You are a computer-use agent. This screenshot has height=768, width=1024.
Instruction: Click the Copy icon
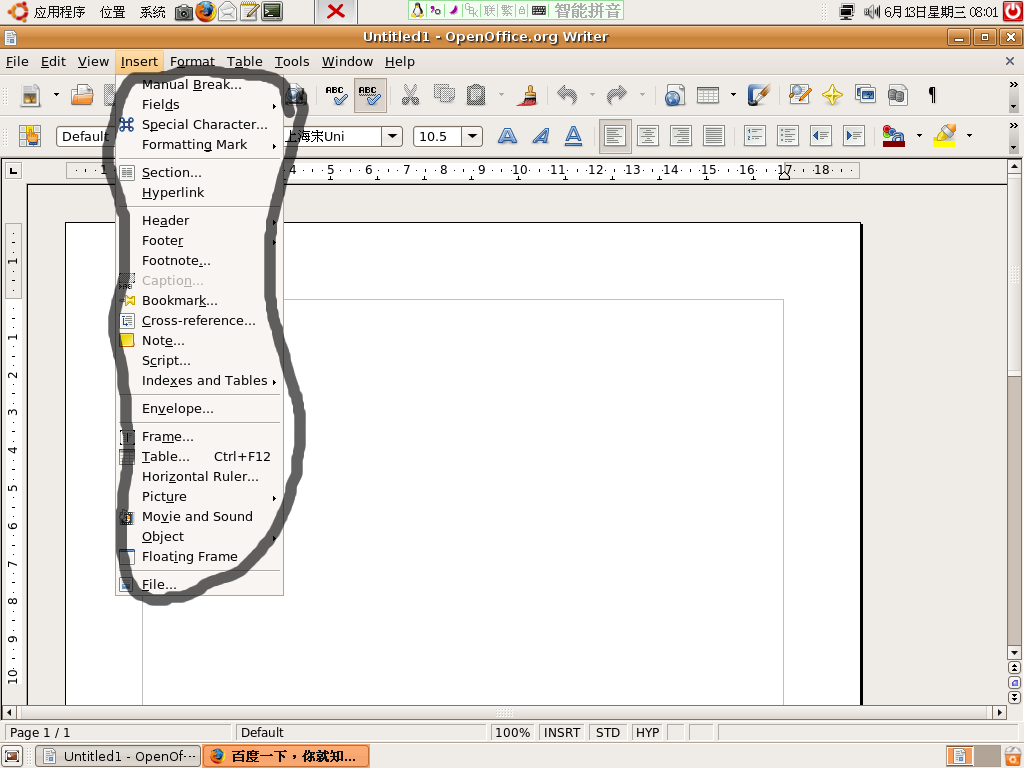point(444,95)
